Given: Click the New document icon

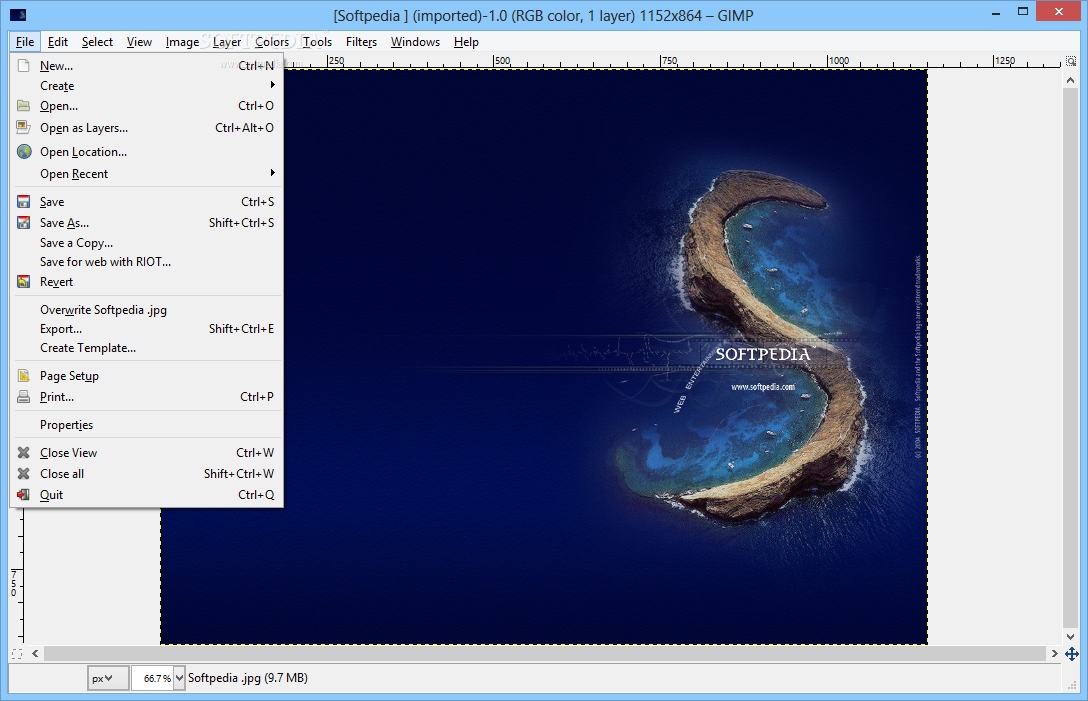Looking at the screenshot, I should (x=24, y=66).
